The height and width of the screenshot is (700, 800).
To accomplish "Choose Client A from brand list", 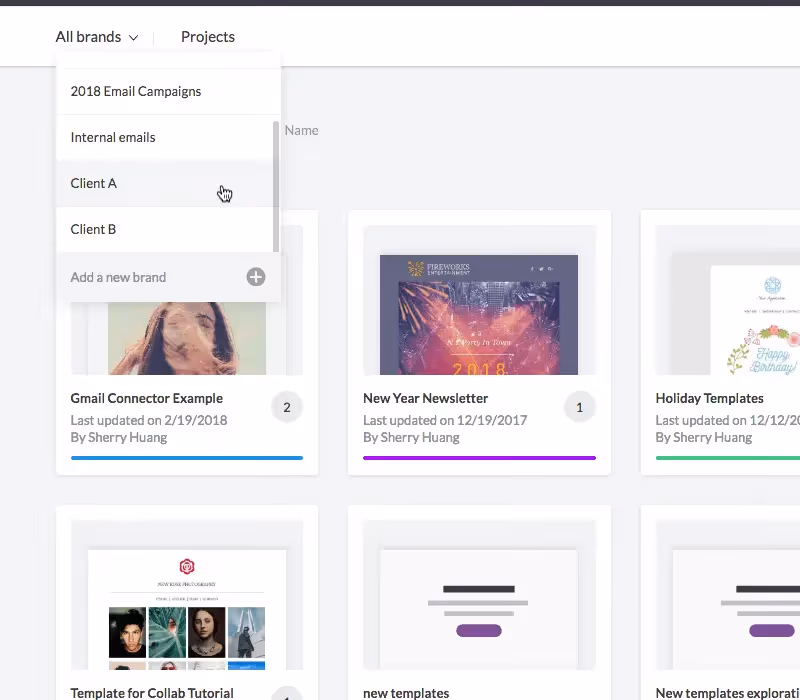I will pos(165,183).
